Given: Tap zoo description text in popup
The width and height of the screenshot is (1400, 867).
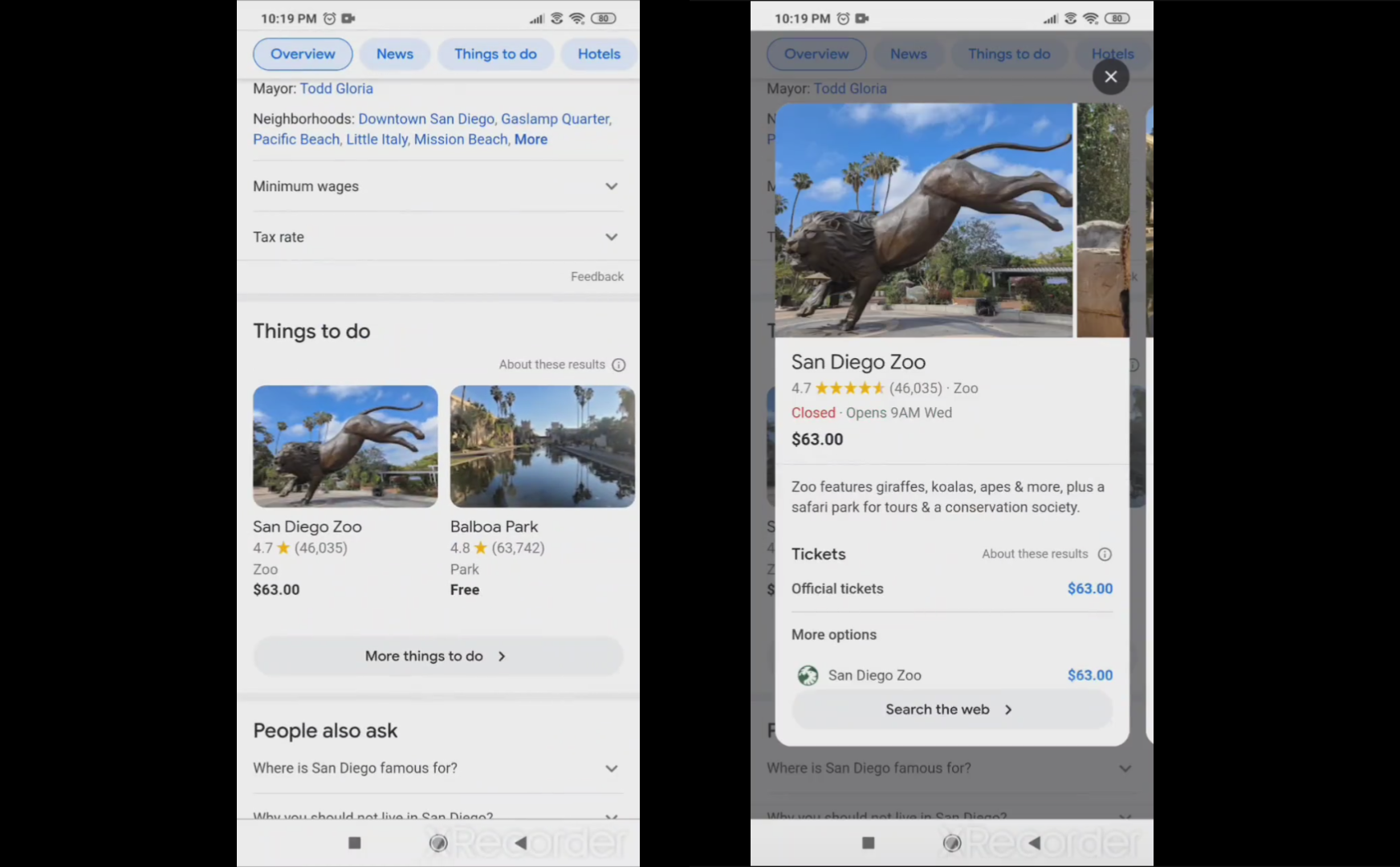Looking at the screenshot, I should pos(948,497).
